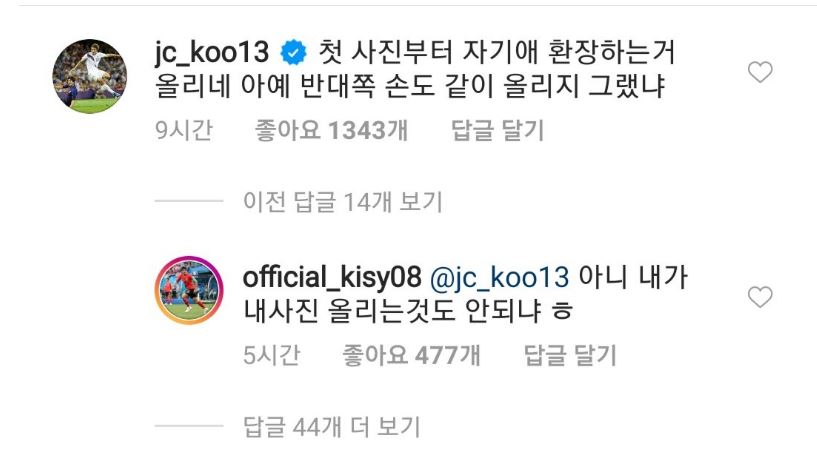Viewport: 817px width, 455px height.
Task: Click the 9시간 timestamp
Action: (x=184, y=130)
